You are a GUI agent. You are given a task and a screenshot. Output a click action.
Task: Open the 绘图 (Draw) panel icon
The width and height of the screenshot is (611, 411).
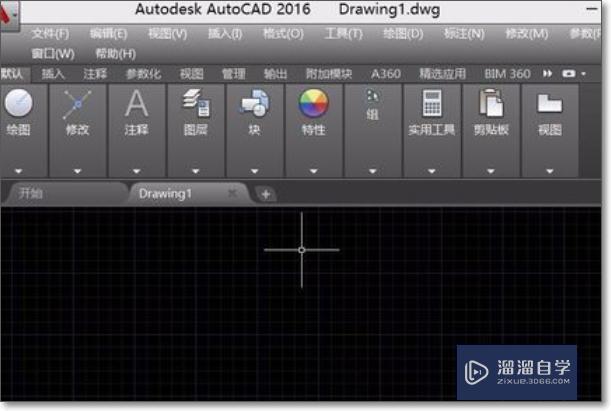tap(18, 103)
